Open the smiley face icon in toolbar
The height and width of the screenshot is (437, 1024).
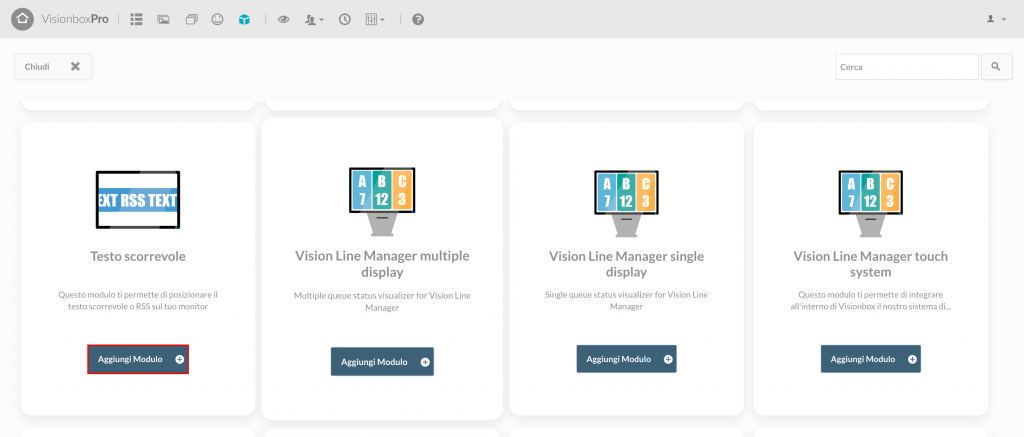(x=217, y=20)
